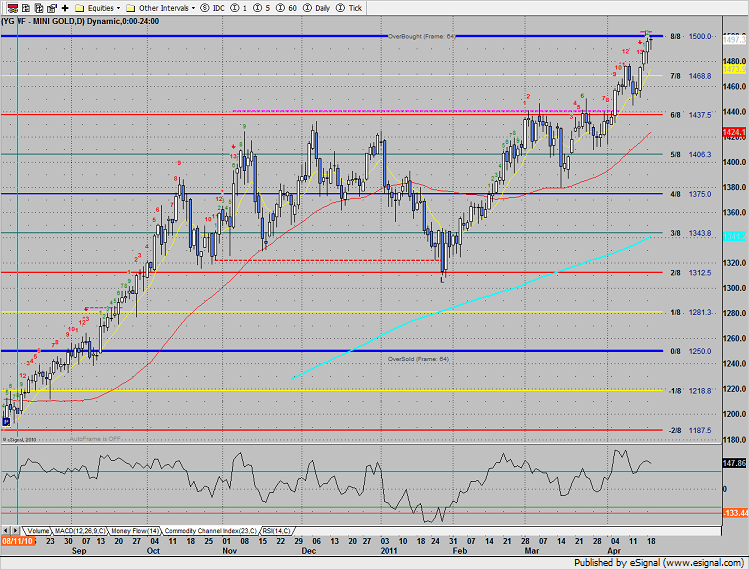
Task: Select the Commodity Channel Index(23,C) tab
Action: (210, 531)
